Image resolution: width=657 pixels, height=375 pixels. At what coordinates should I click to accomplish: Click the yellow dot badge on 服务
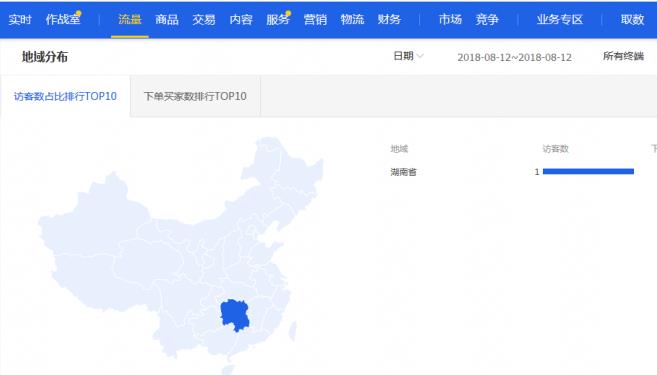pos(288,13)
